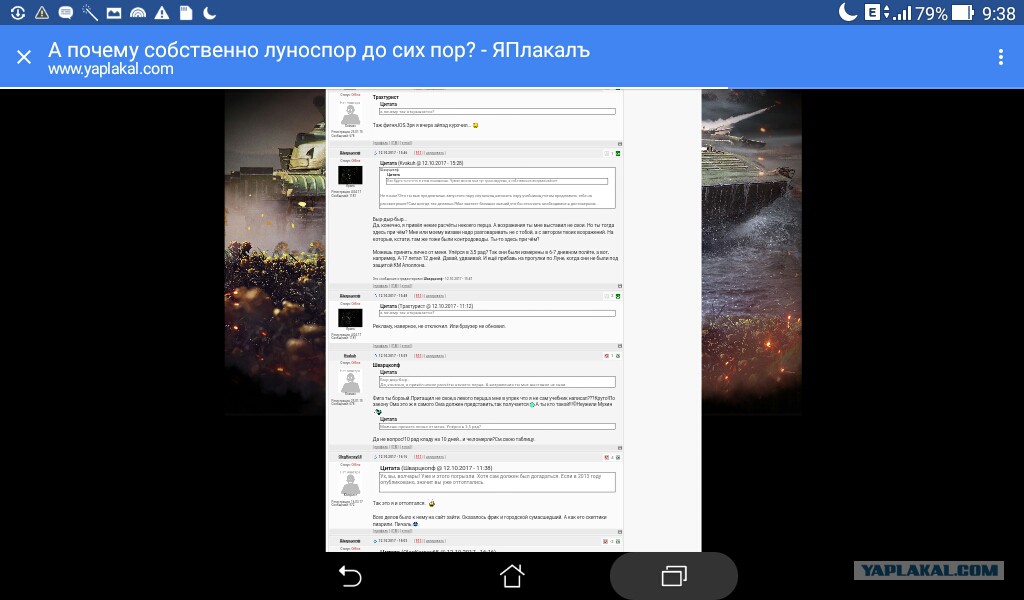Tap the www.yaplakal.com address text
This screenshot has width=1024, height=600.
click(110, 69)
